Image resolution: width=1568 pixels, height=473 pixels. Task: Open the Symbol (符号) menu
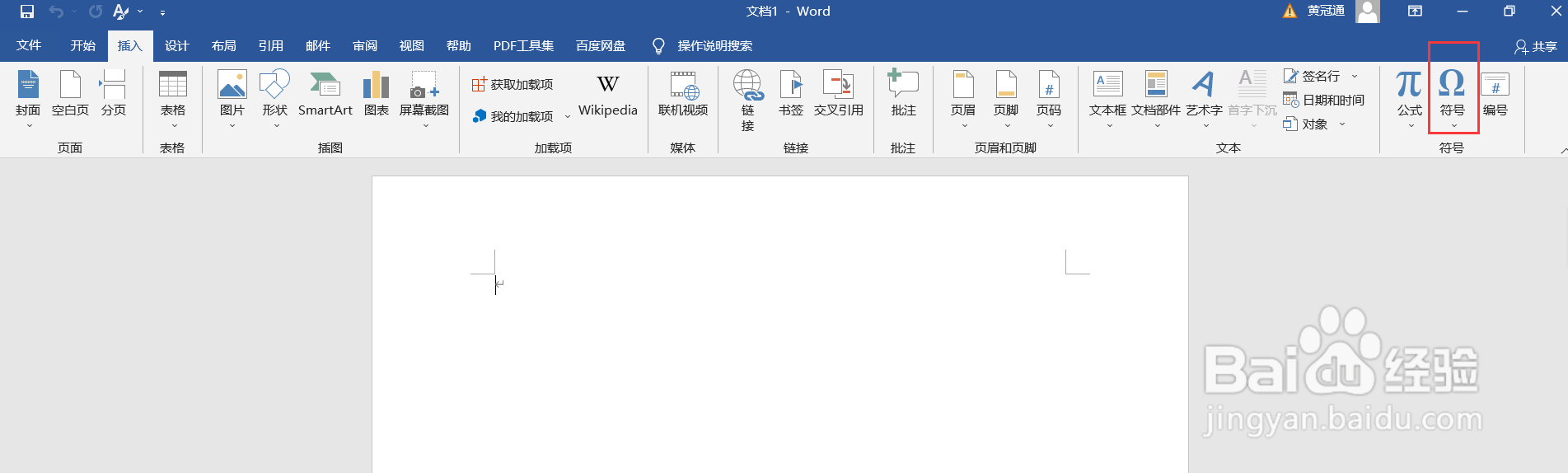point(1453,99)
